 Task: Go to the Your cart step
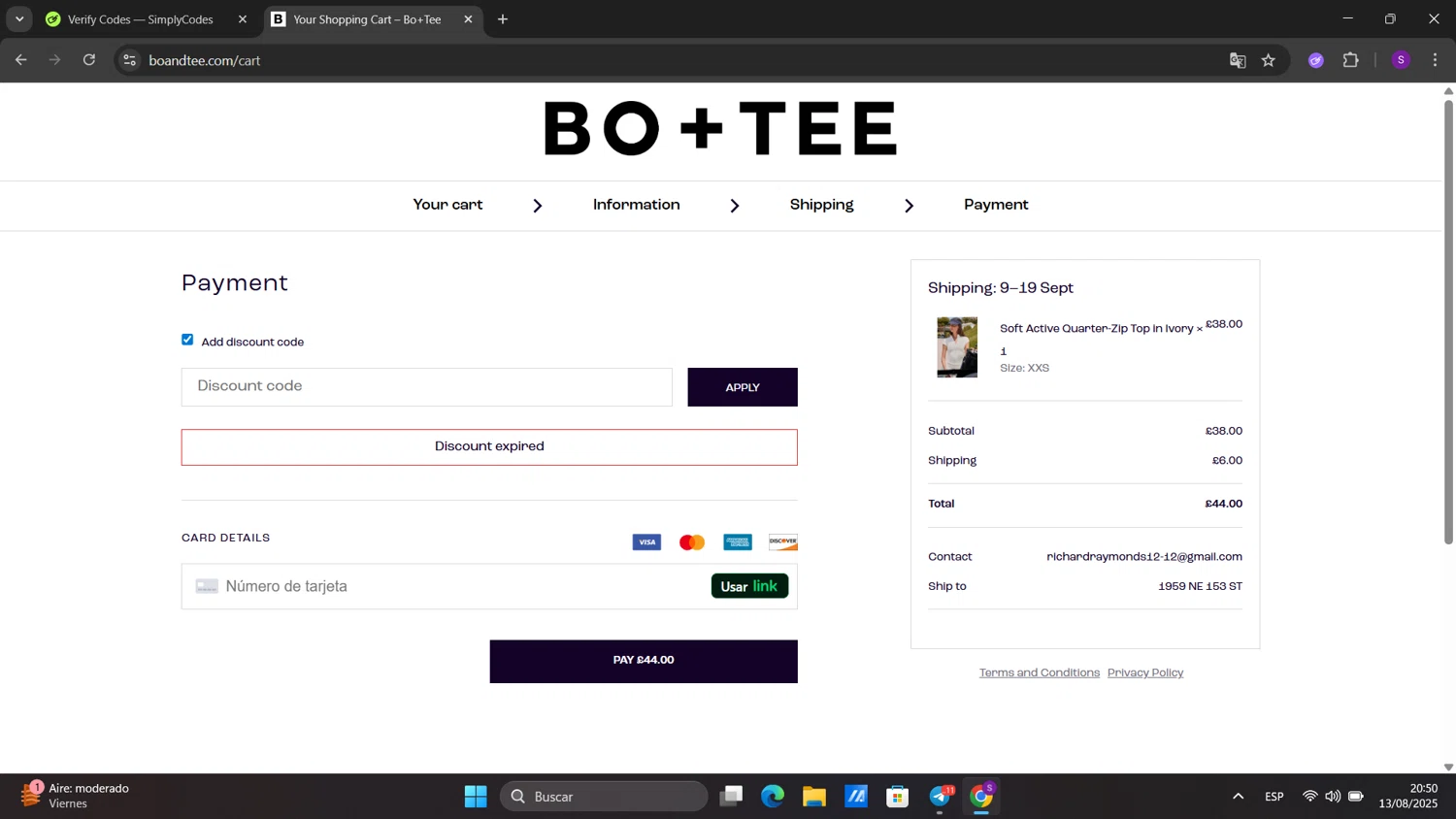[x=447, y=205]
